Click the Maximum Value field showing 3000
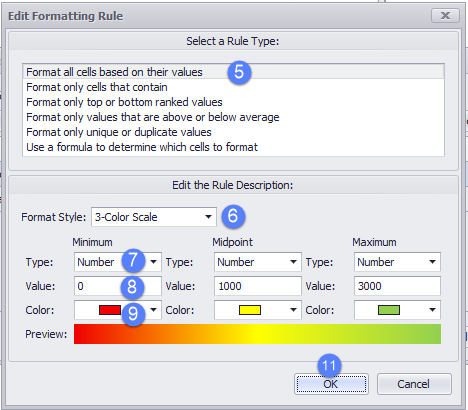Screen dimensions: 468x410 397,286
